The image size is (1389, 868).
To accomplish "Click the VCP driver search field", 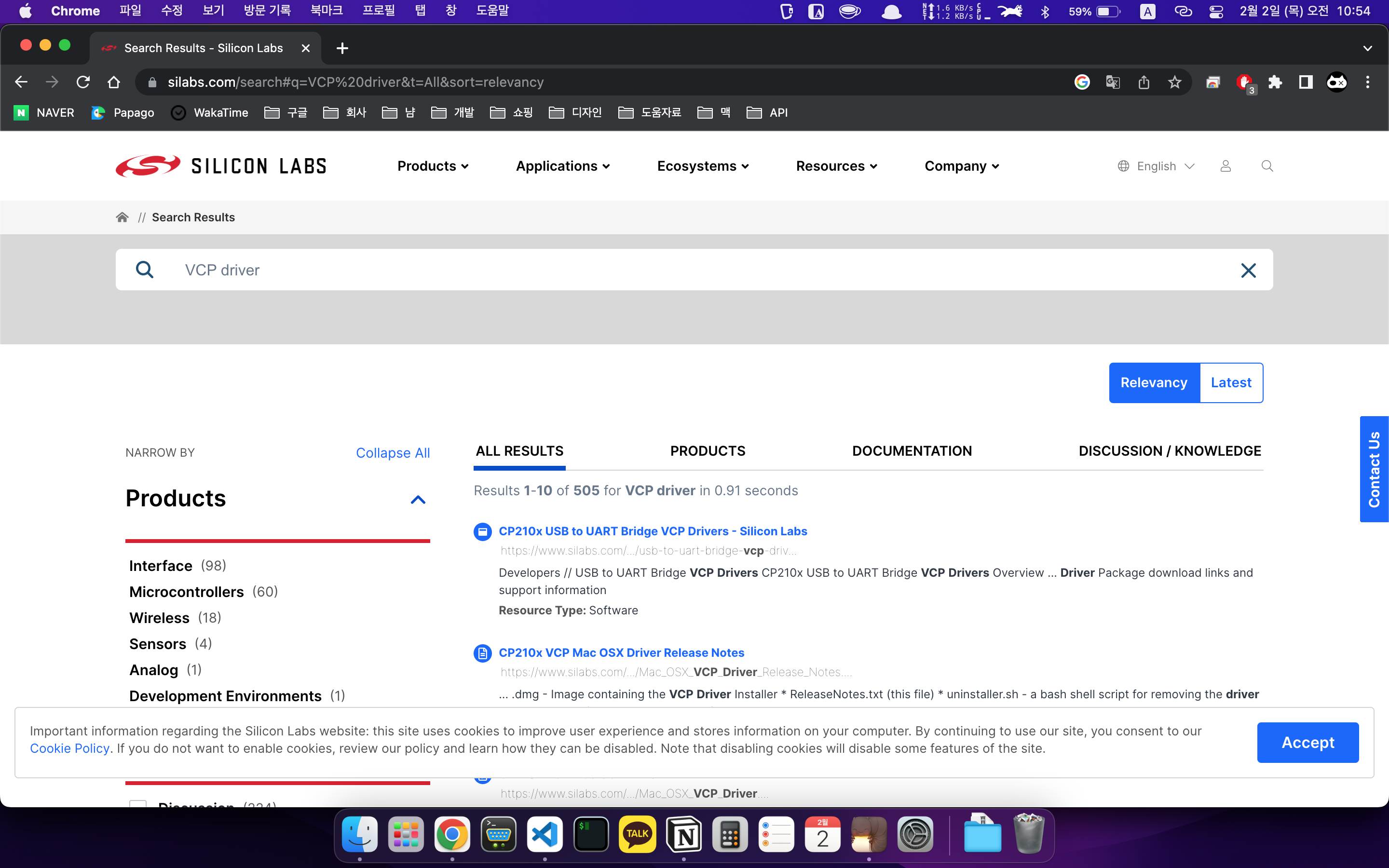I will [x=689, y=270].
